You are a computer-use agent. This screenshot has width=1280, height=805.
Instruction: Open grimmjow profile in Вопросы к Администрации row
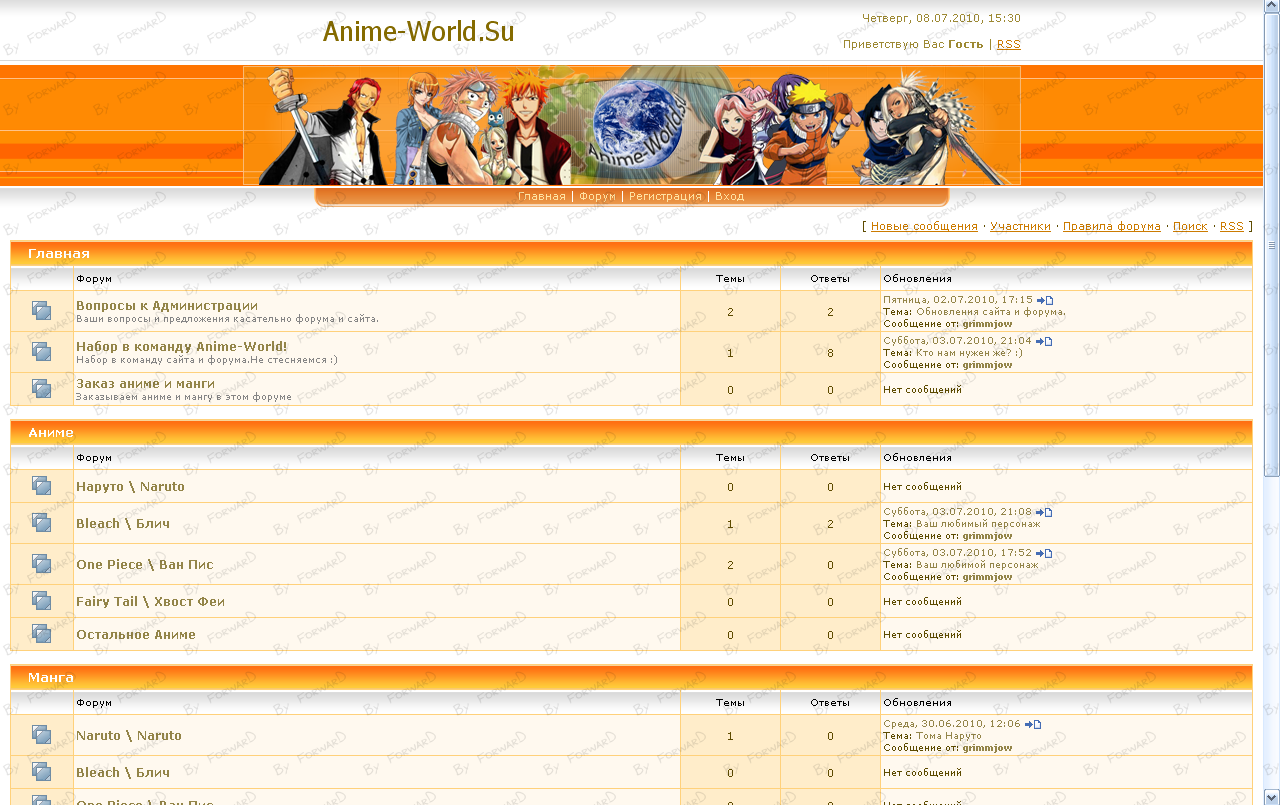[987, 324]
